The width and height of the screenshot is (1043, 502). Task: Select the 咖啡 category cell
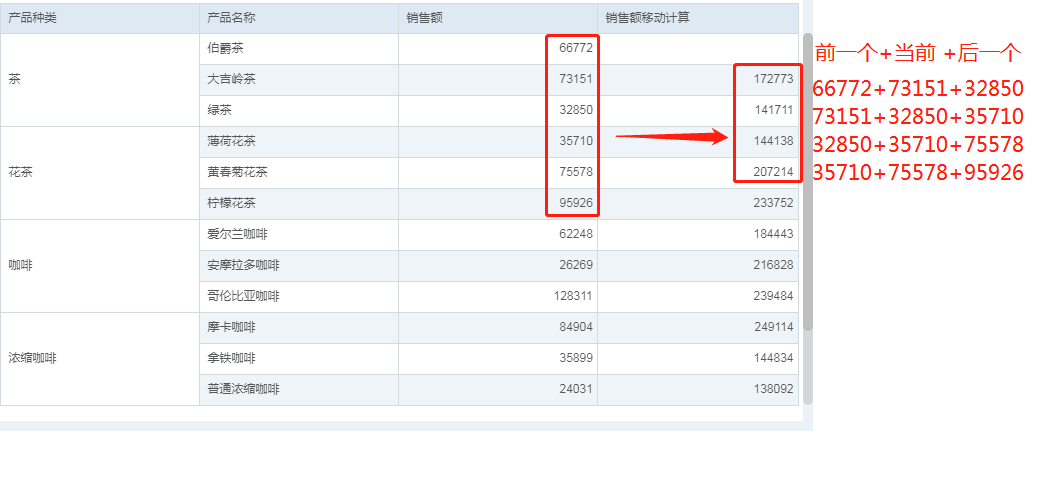tap(100, 266)
